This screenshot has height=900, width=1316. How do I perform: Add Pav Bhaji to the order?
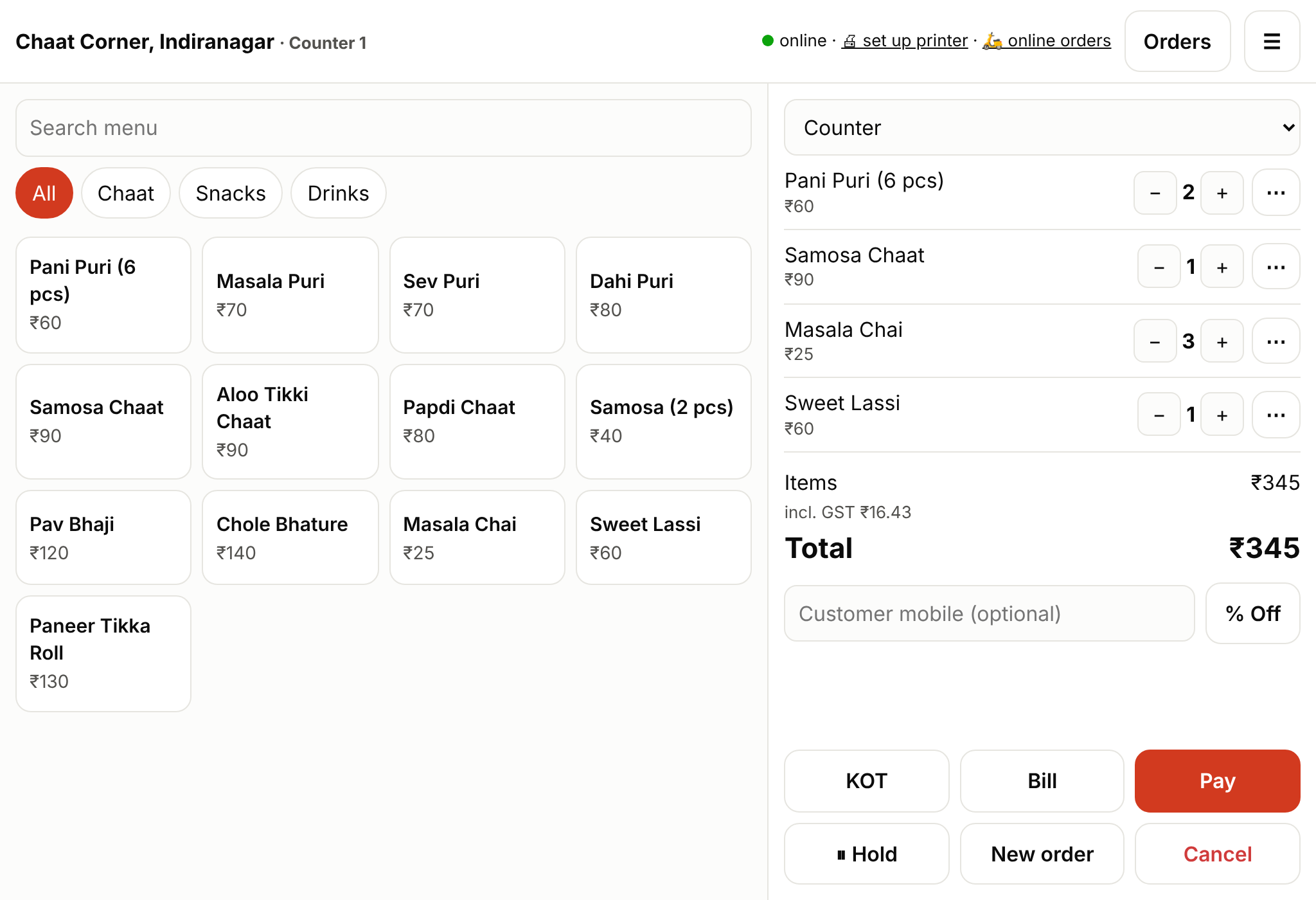103,537
